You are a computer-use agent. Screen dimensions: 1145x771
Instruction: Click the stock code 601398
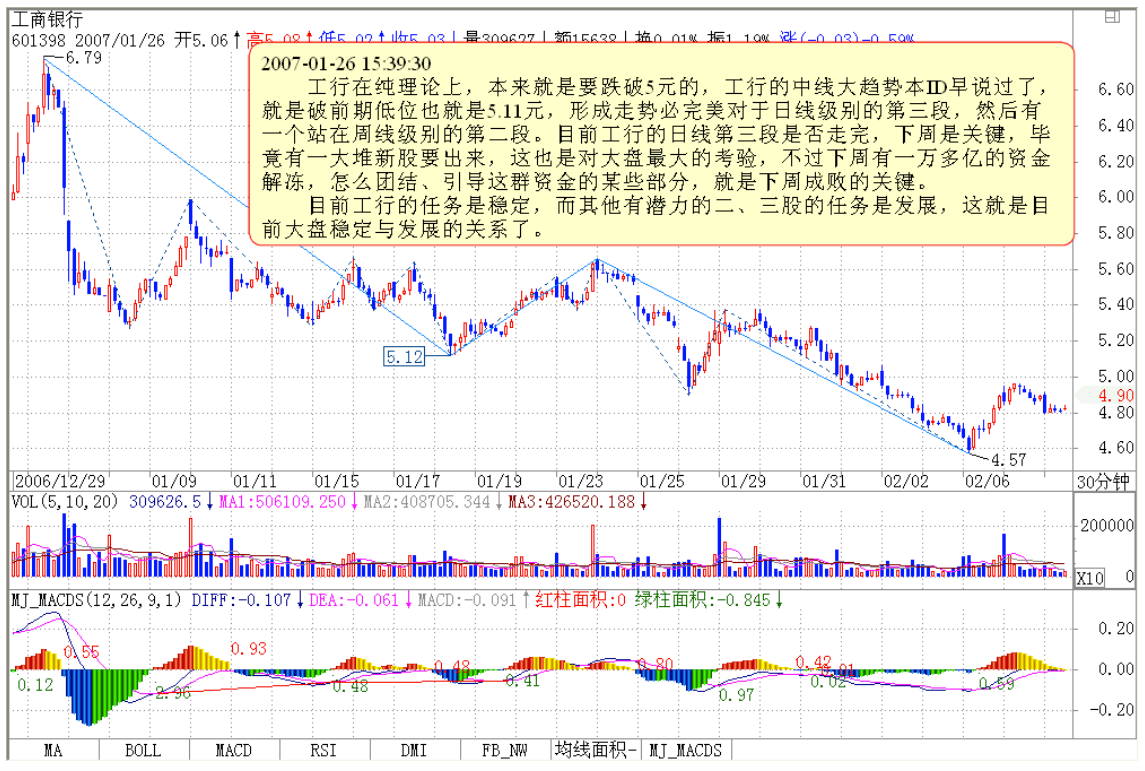pos(39,40)
